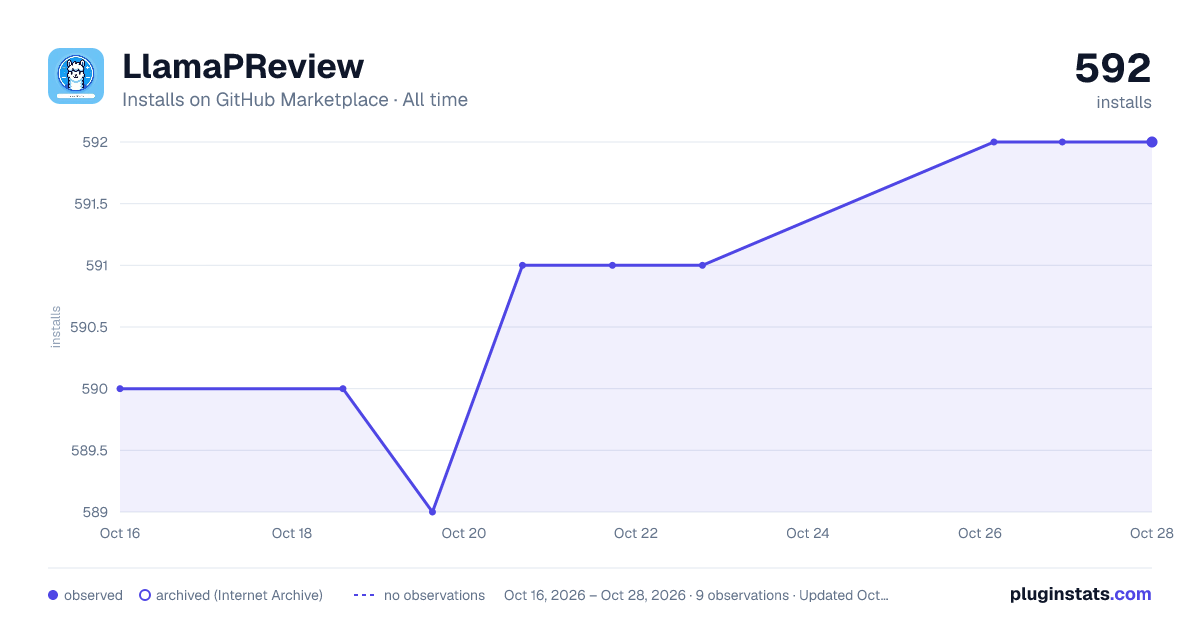The height and width of the screenshot is (630, 1200).
Task: Click the Oct 18 x-axis label
Action: click(292, 533)
